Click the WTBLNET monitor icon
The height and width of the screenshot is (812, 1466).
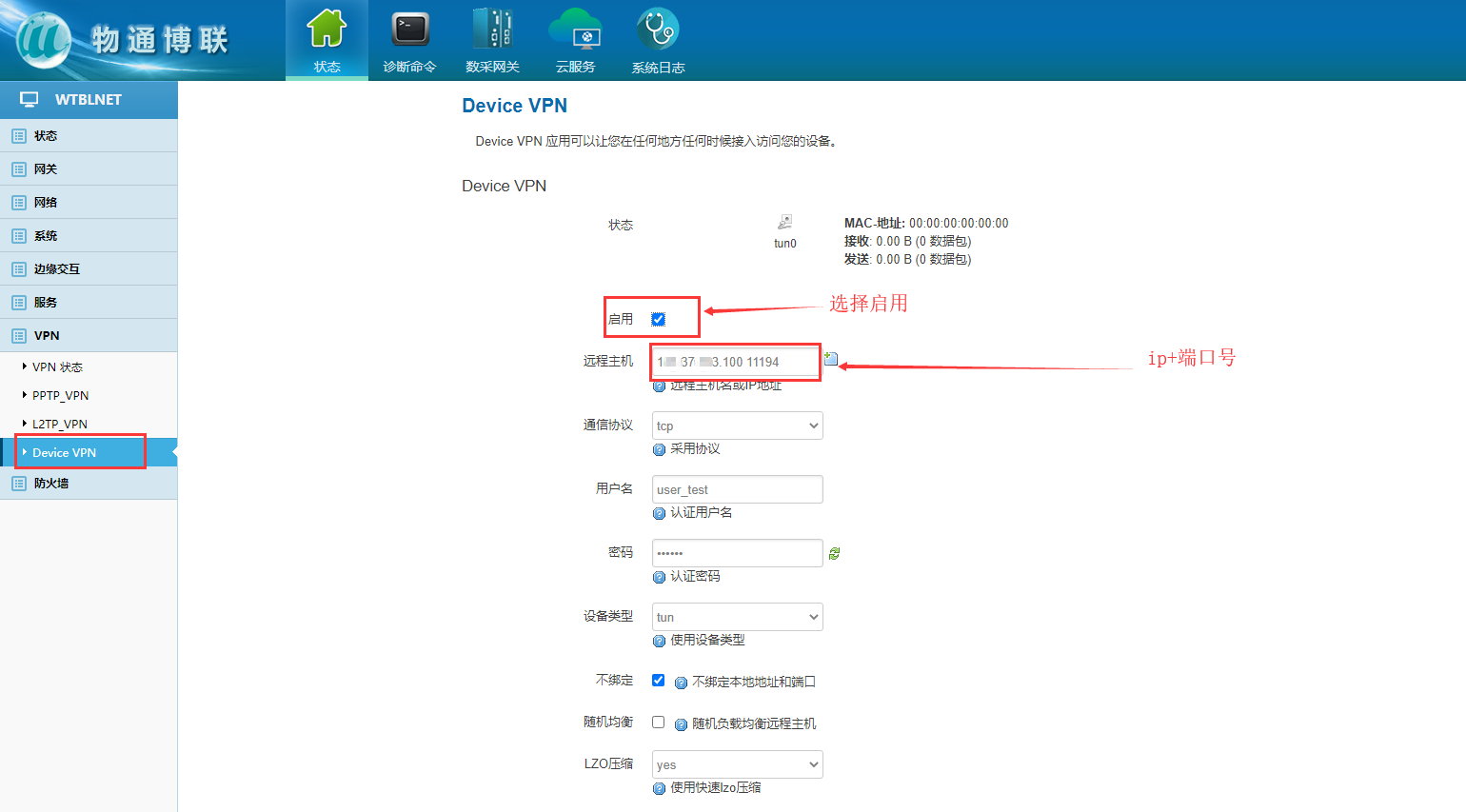tap(30, 99)
